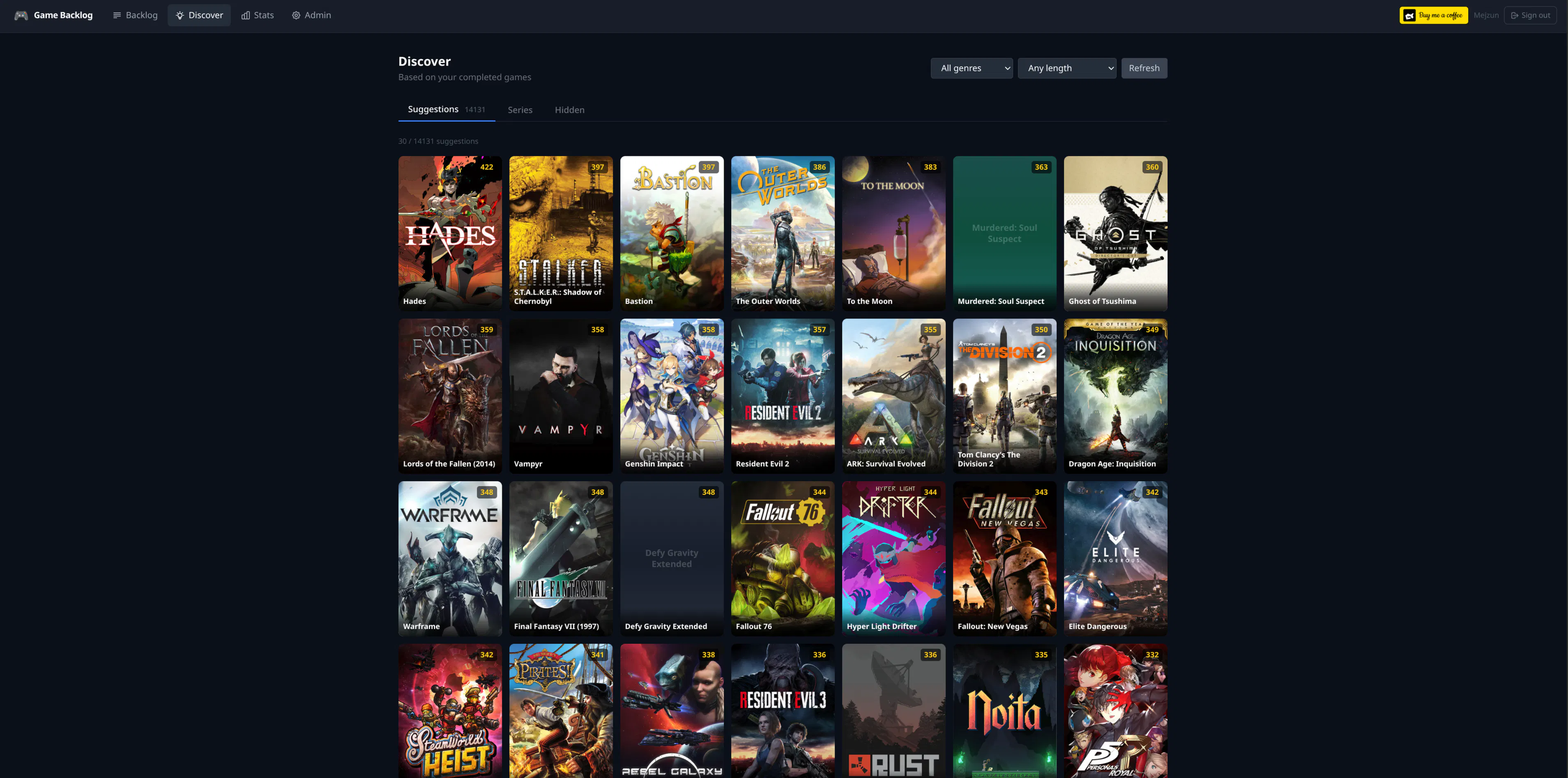Expand the All genres dropdown
This screenshot has width=1568, height=778.
pyautogui.click(x=972, y=68)
